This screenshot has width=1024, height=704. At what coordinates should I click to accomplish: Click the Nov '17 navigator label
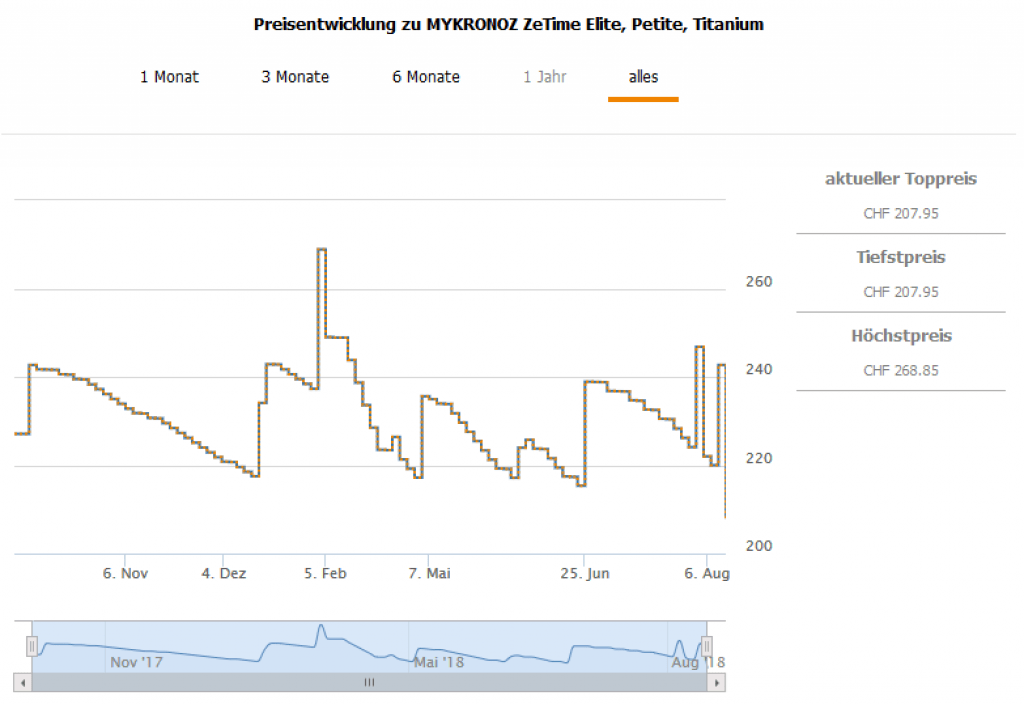pyautogui.click(x=136, y=662)
